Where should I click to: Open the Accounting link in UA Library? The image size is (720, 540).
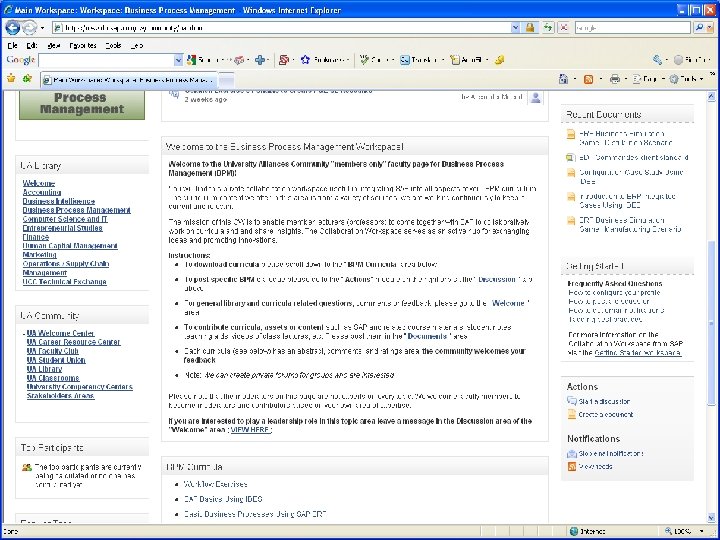click(42, 192)
